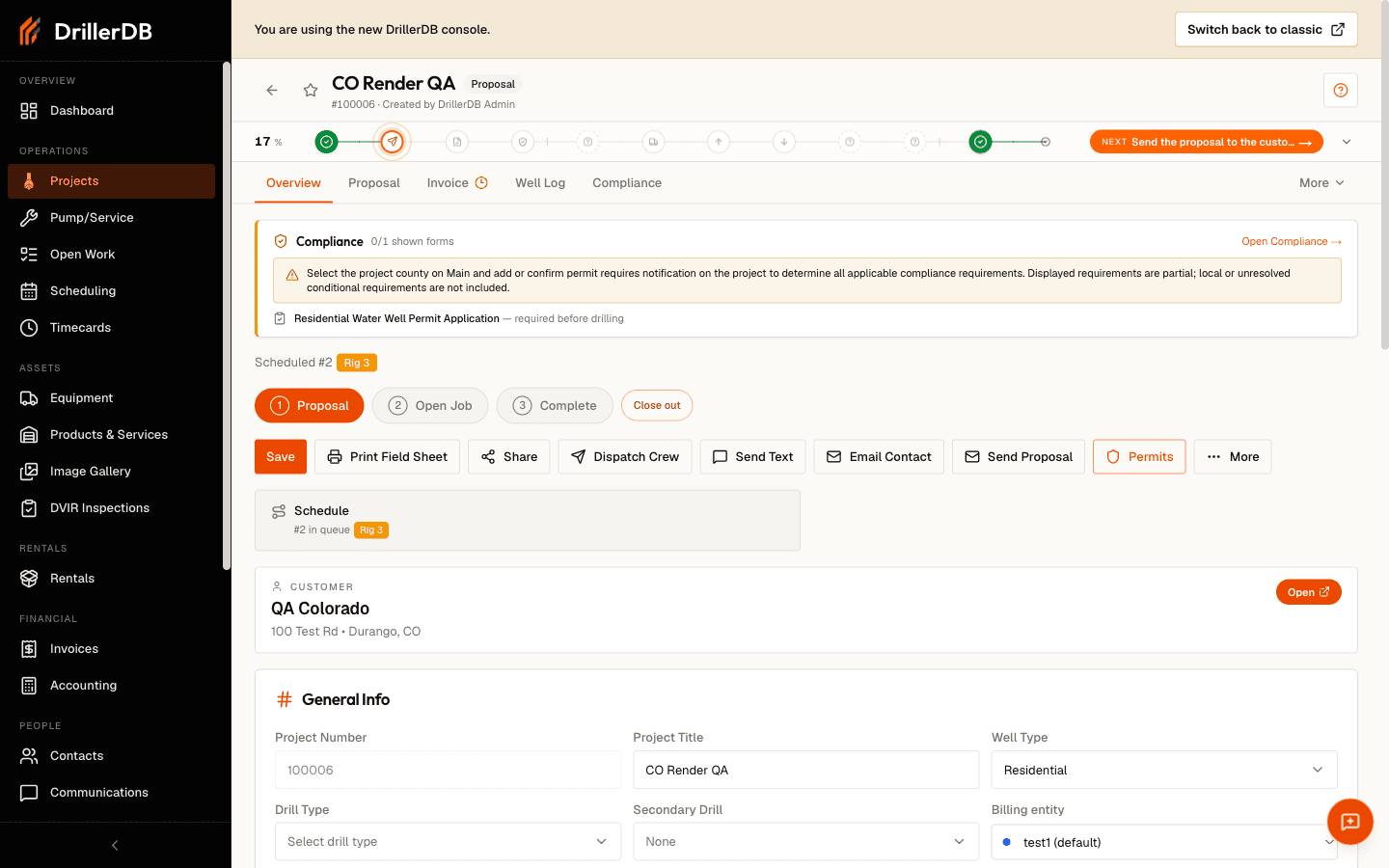
Task: Open the Communications page
Action: [x=111, y=793]
